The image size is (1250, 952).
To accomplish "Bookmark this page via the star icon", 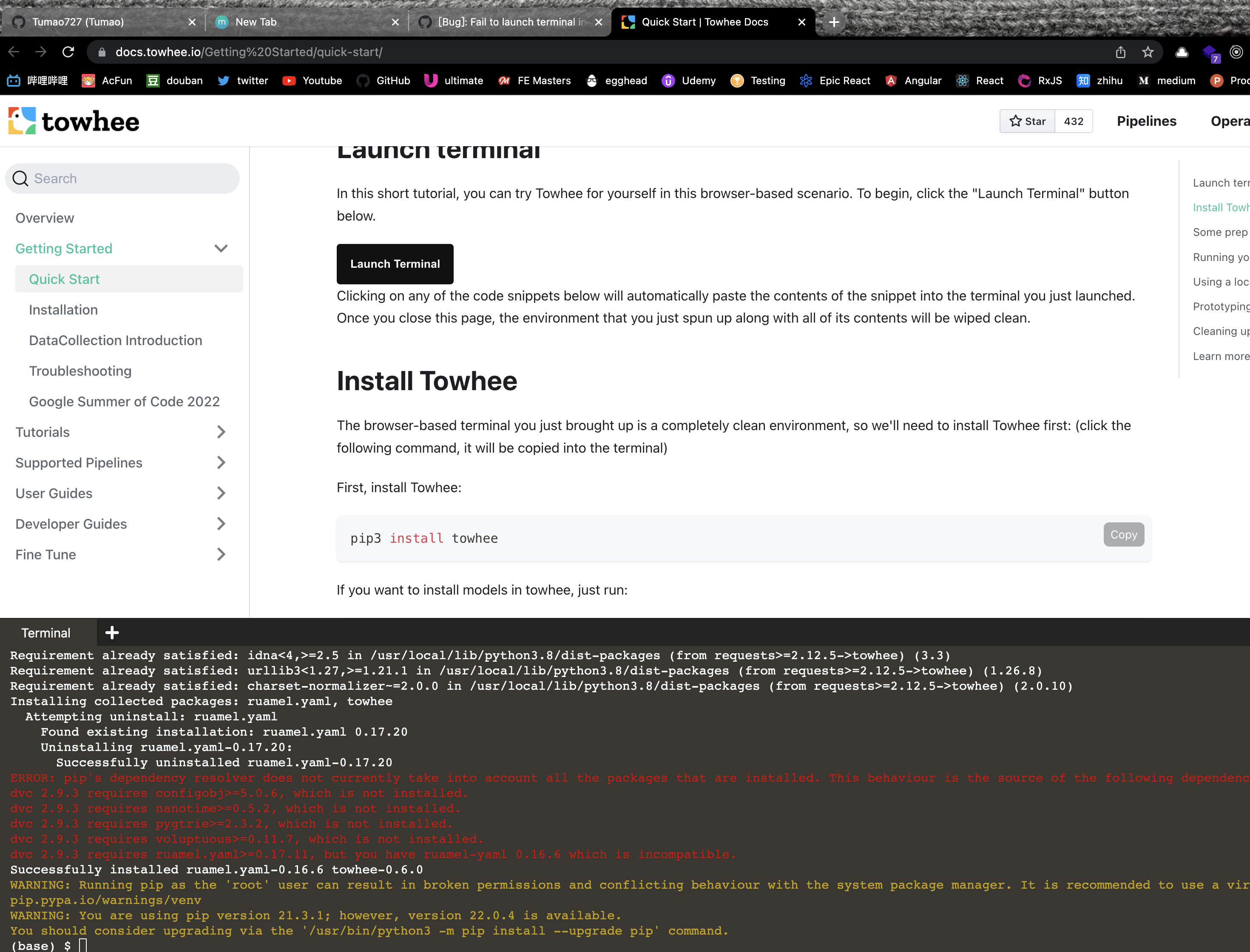I will 1148,51.
